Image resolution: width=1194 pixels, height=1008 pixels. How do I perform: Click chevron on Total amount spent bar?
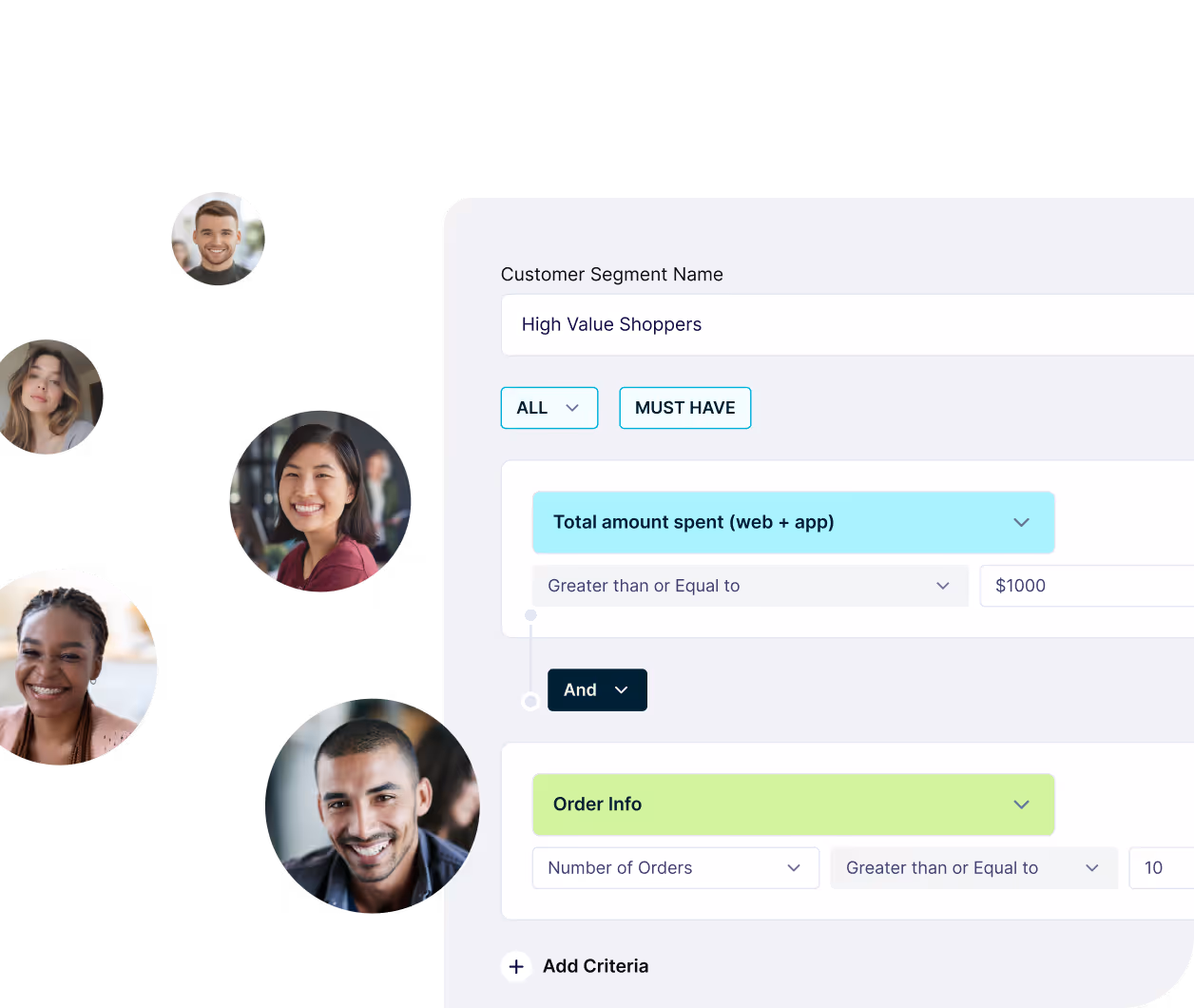click(1021, 522)
